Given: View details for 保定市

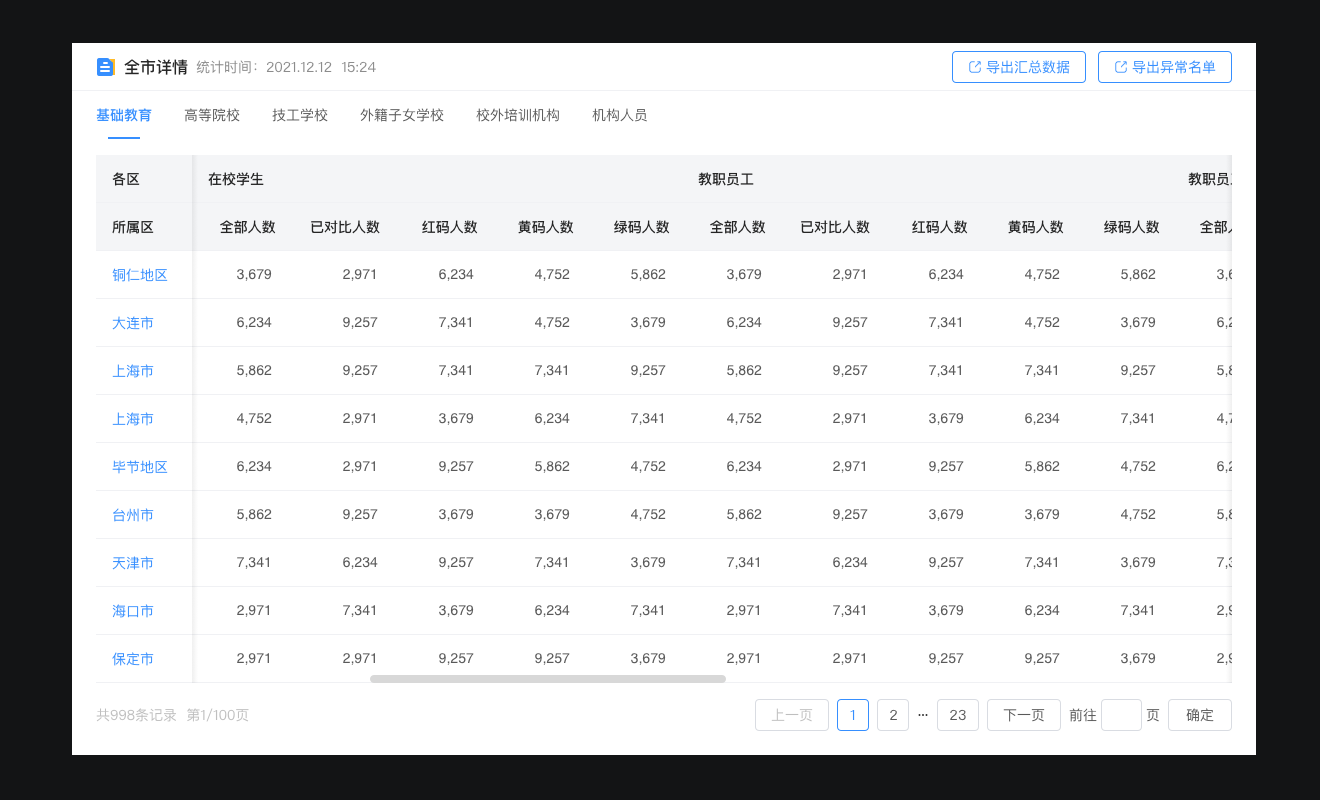Looking at the screenshot, I should (133, 659).
